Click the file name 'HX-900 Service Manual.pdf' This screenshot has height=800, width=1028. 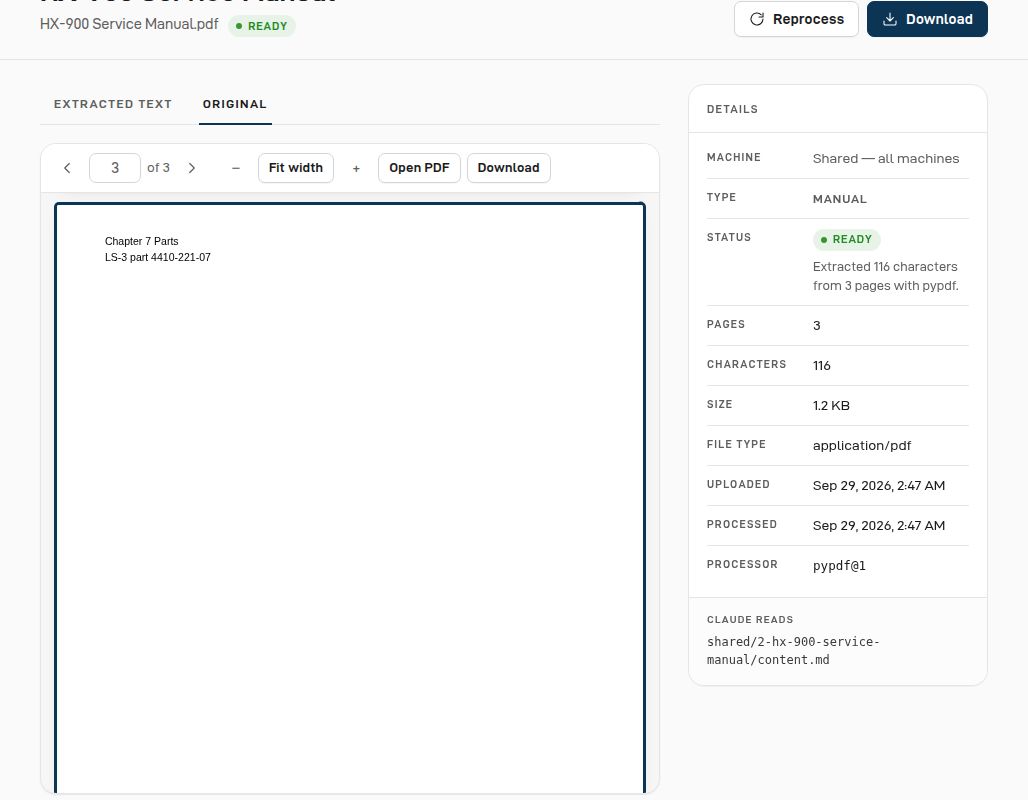[129, 24]
